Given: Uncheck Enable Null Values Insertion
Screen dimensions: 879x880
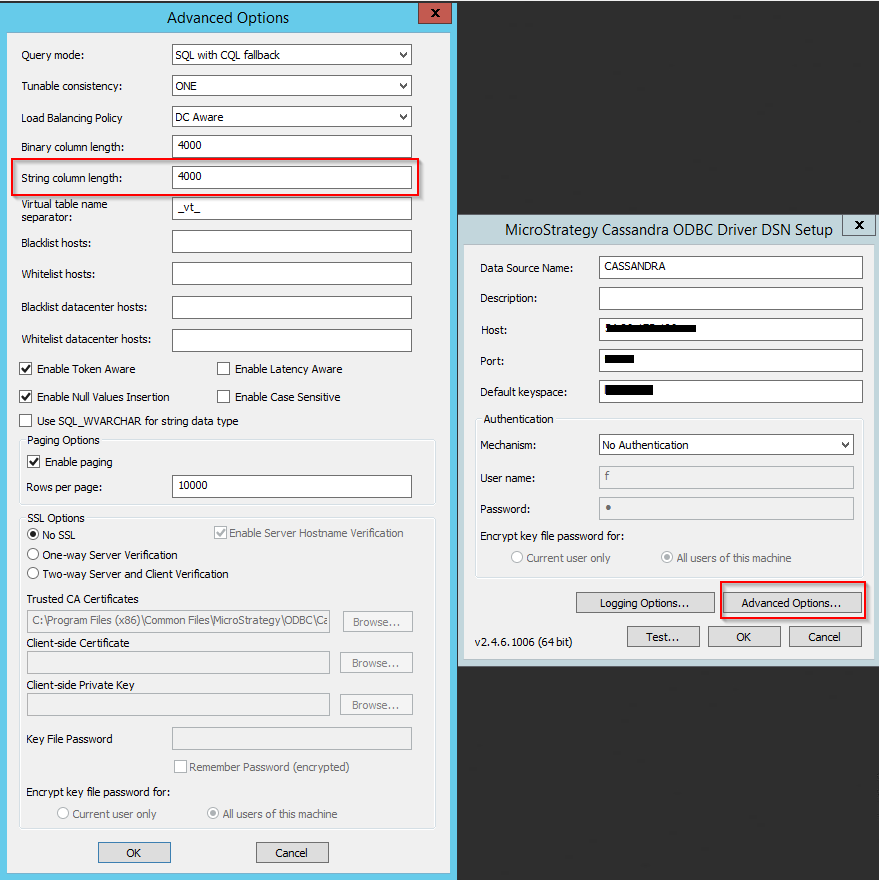Looking at the screenshot, I should (25, 396).
